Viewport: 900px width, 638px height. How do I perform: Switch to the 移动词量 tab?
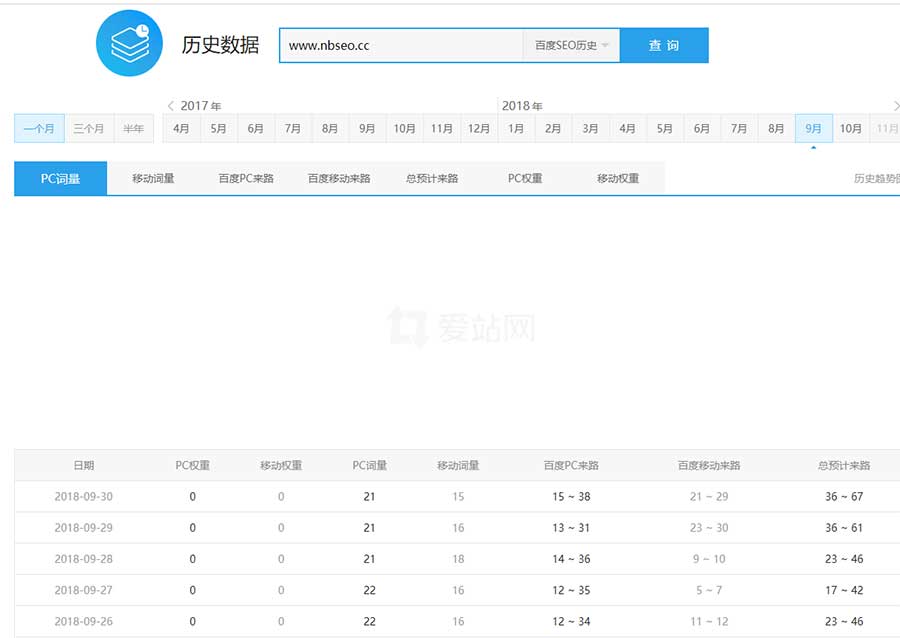coord(152,177)
